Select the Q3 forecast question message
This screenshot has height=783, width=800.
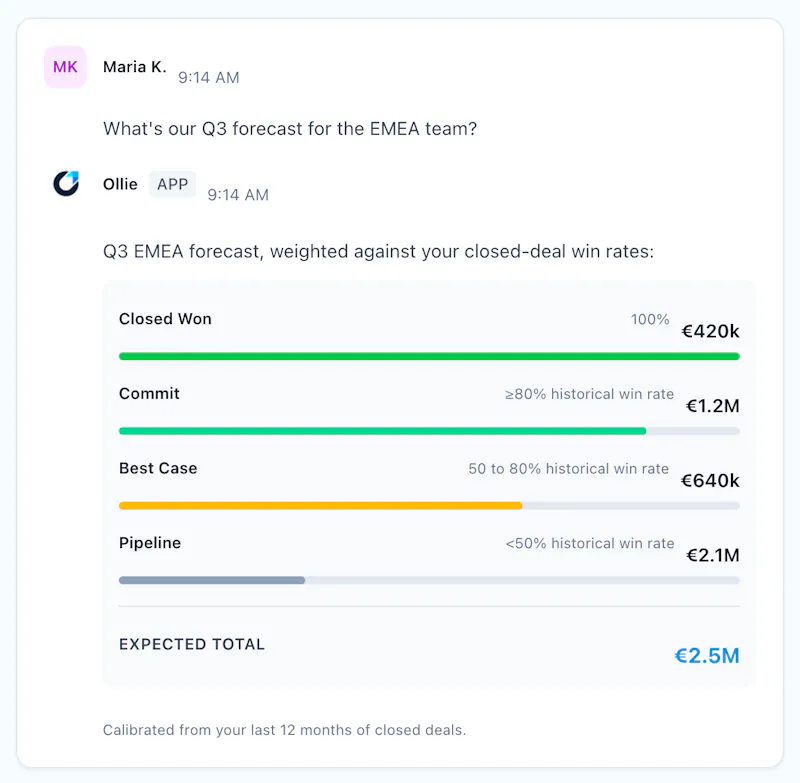[x=290, y=129]
